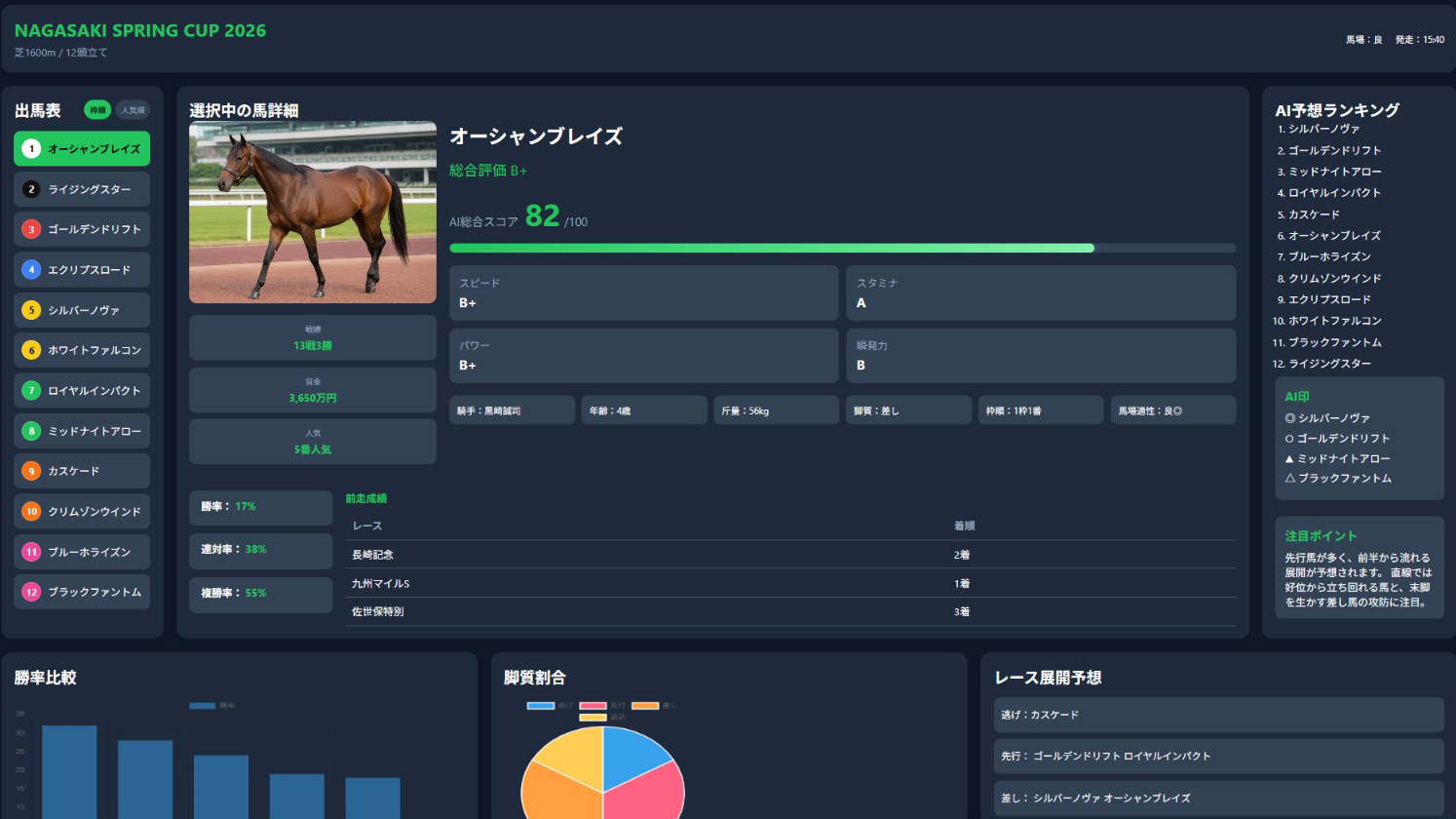This screenshot has height=819, width=1456.
Task: Switch the entry list to 人気順 order
Action: (133, 110)
